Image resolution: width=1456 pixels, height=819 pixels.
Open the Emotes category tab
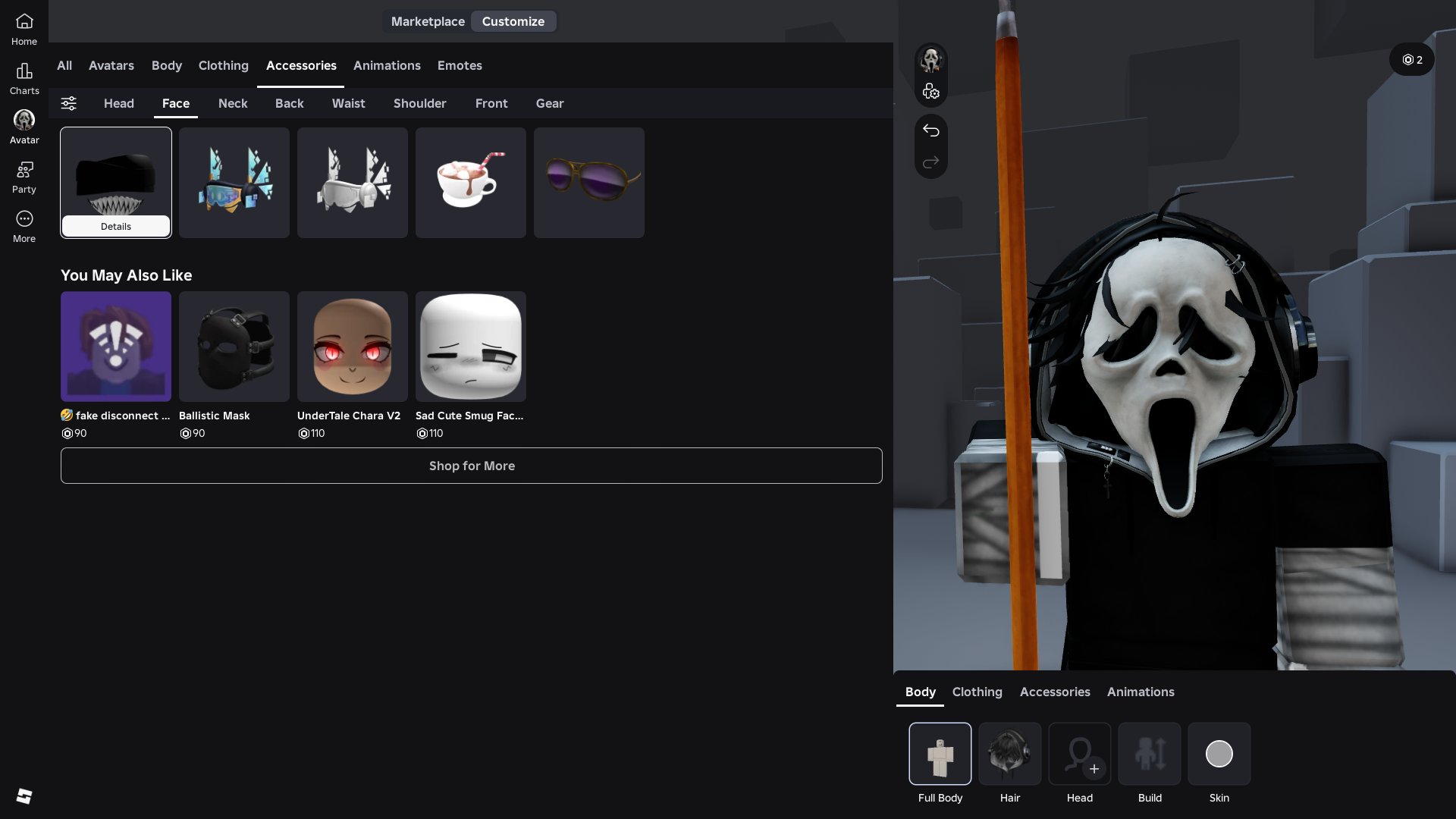tap(460, 65)
